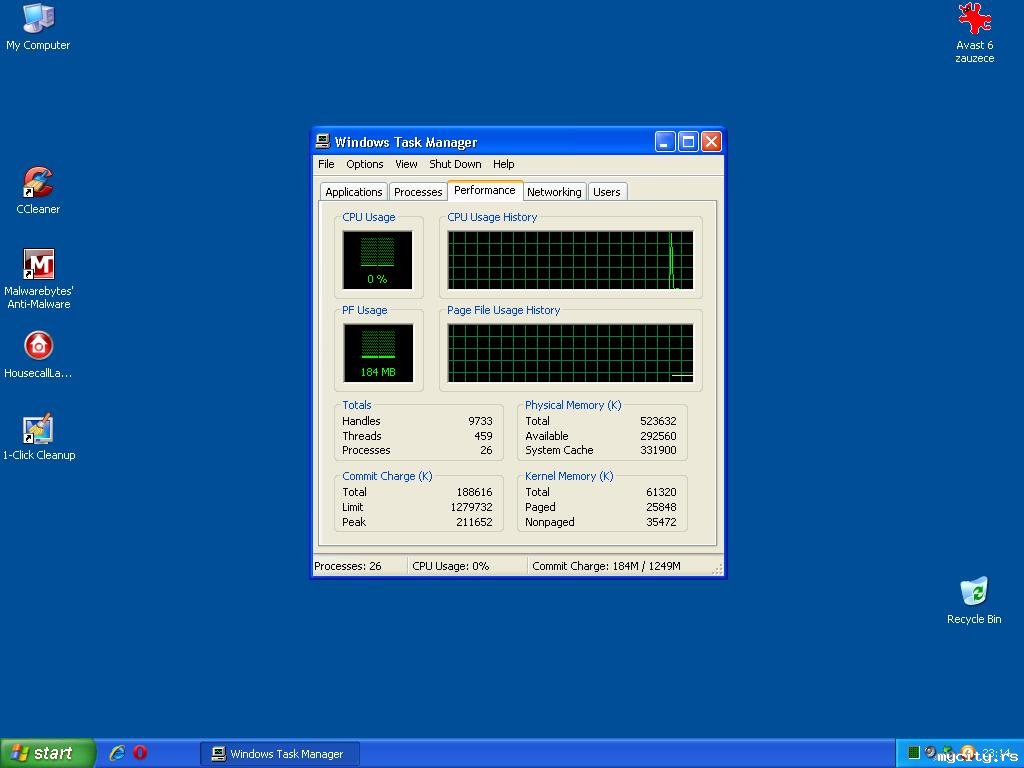Screen dimensions: 1024x768
Task: Click the System Cache value 331900
Action: pyautogui.click(x=658, y=450)
